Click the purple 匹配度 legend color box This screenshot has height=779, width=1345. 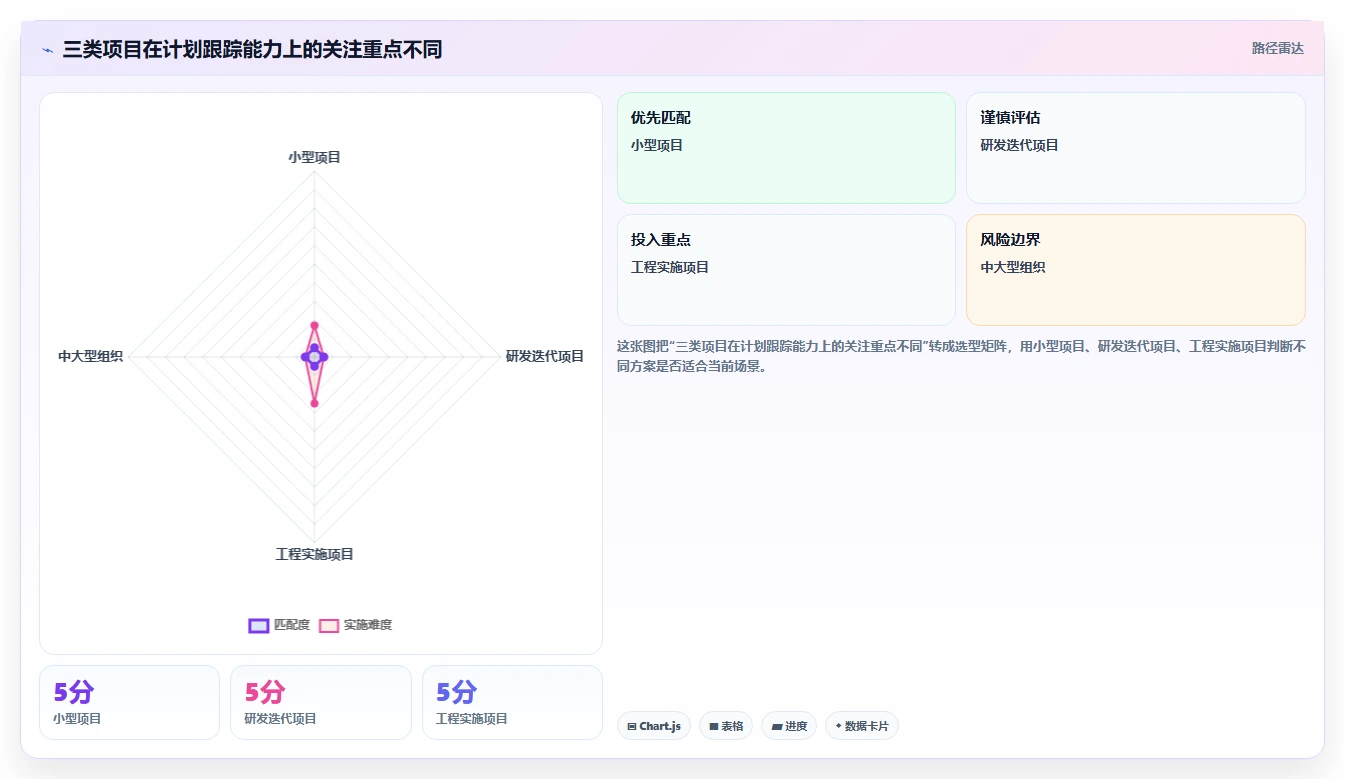point(259,625)
